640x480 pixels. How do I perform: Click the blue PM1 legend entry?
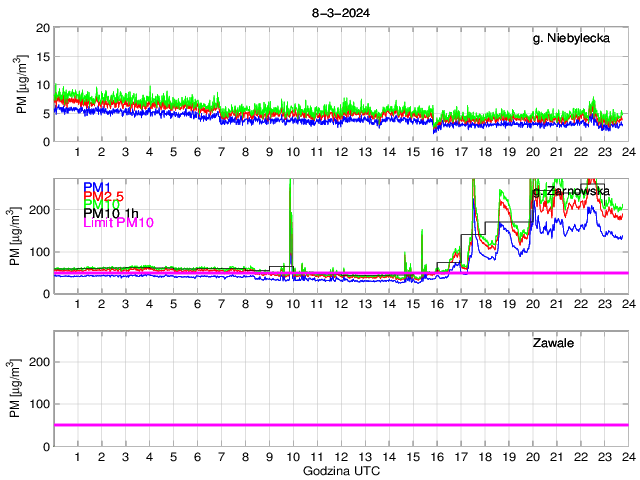click(97, 187)
